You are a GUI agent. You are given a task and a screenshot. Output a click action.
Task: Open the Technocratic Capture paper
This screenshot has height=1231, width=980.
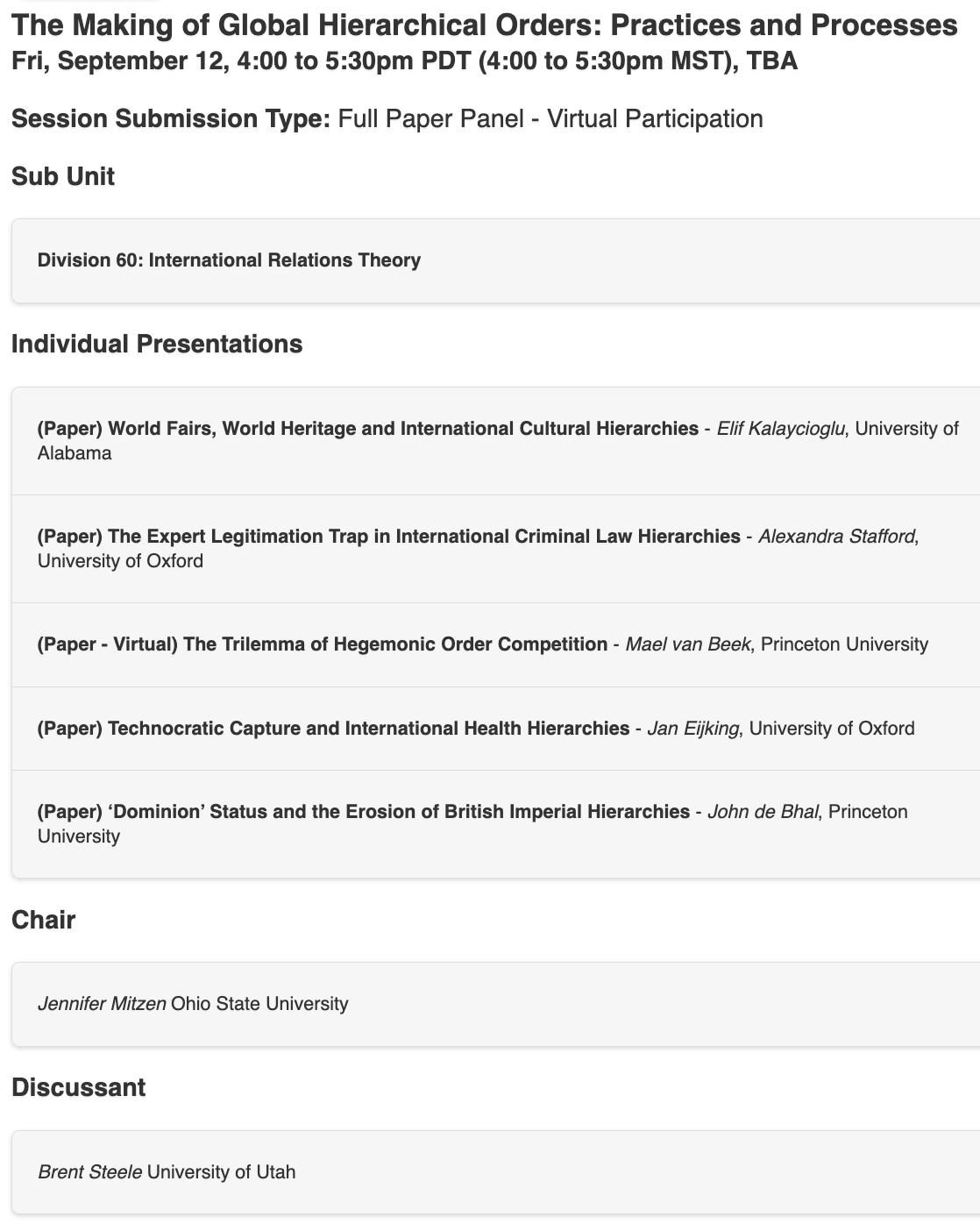tap(333, 729)
